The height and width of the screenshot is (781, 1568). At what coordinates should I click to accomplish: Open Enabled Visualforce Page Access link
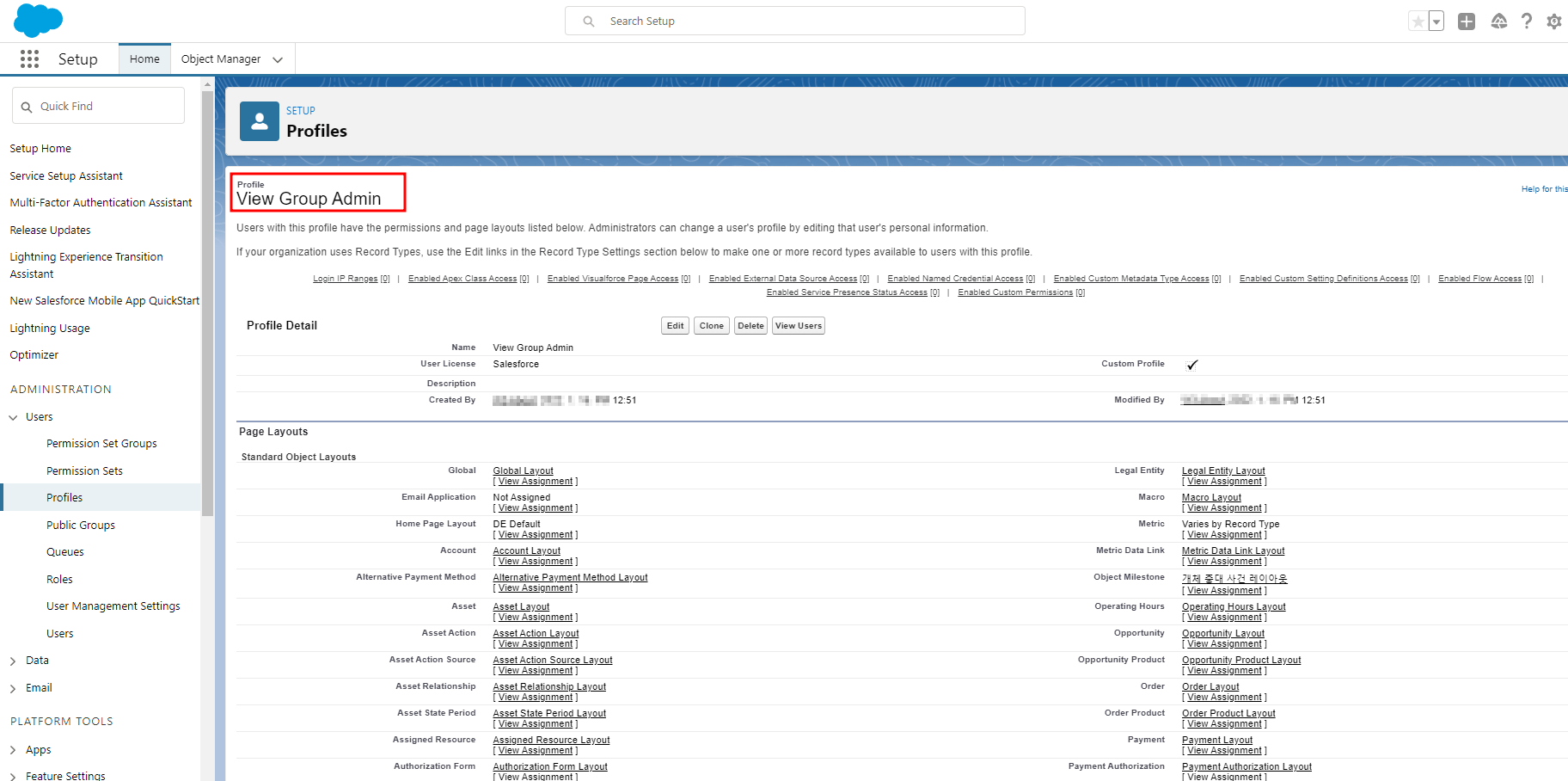coord(619,279)
